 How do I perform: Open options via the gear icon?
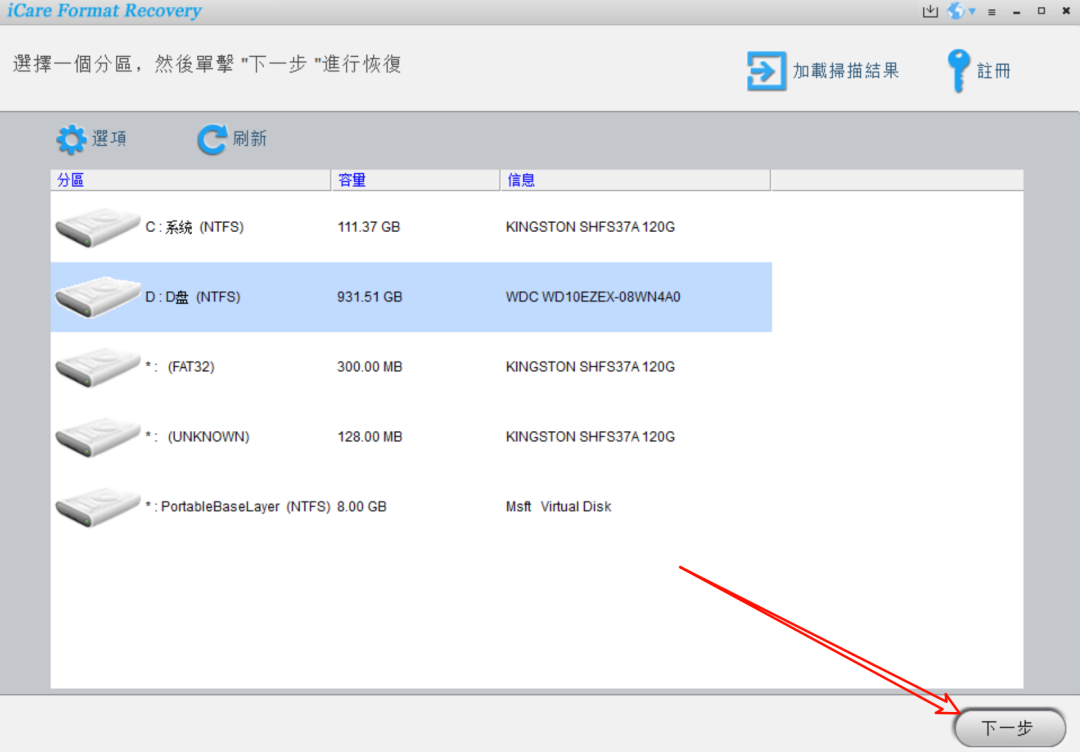[71, 139]
